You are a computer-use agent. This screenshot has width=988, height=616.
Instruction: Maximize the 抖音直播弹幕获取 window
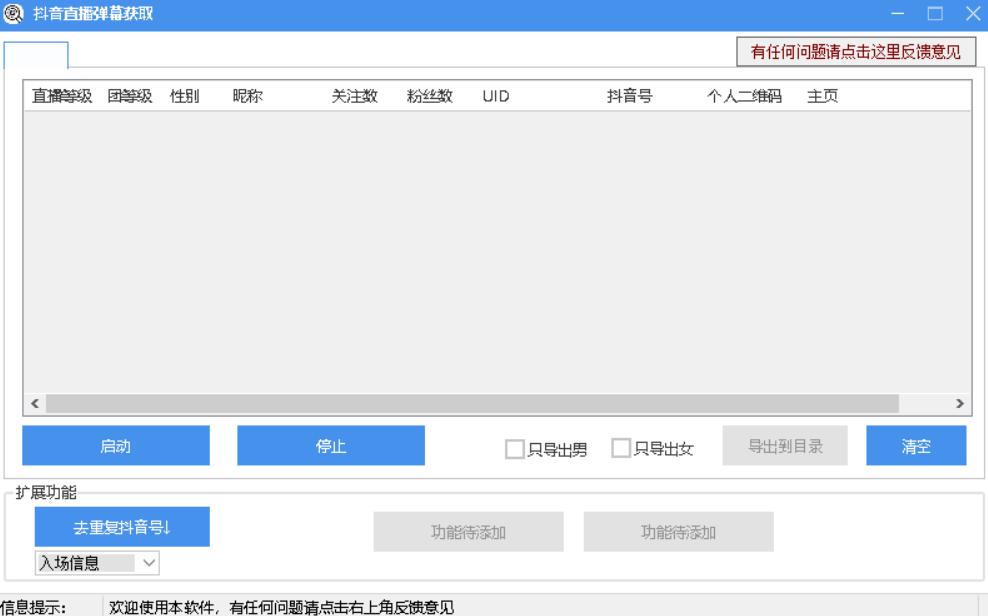pos(935,13)
